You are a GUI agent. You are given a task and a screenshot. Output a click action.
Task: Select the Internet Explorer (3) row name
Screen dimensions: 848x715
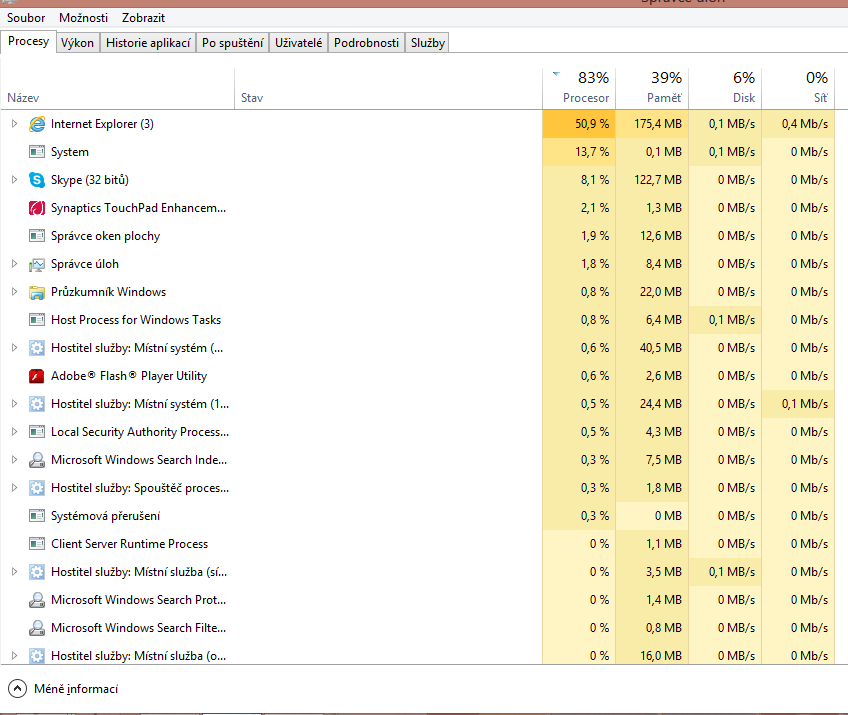[102, 124]
